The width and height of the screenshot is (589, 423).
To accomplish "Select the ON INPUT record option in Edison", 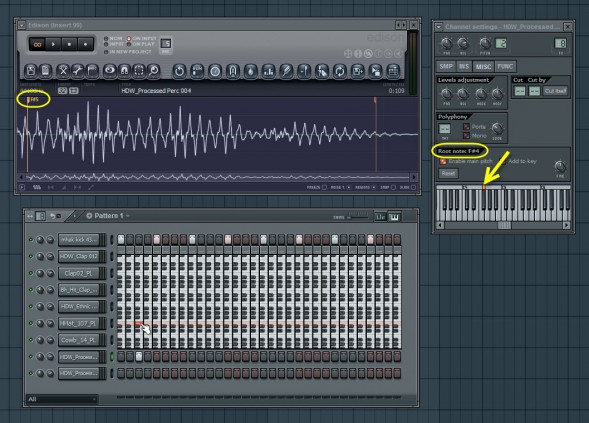I will [x=142, y=38].
